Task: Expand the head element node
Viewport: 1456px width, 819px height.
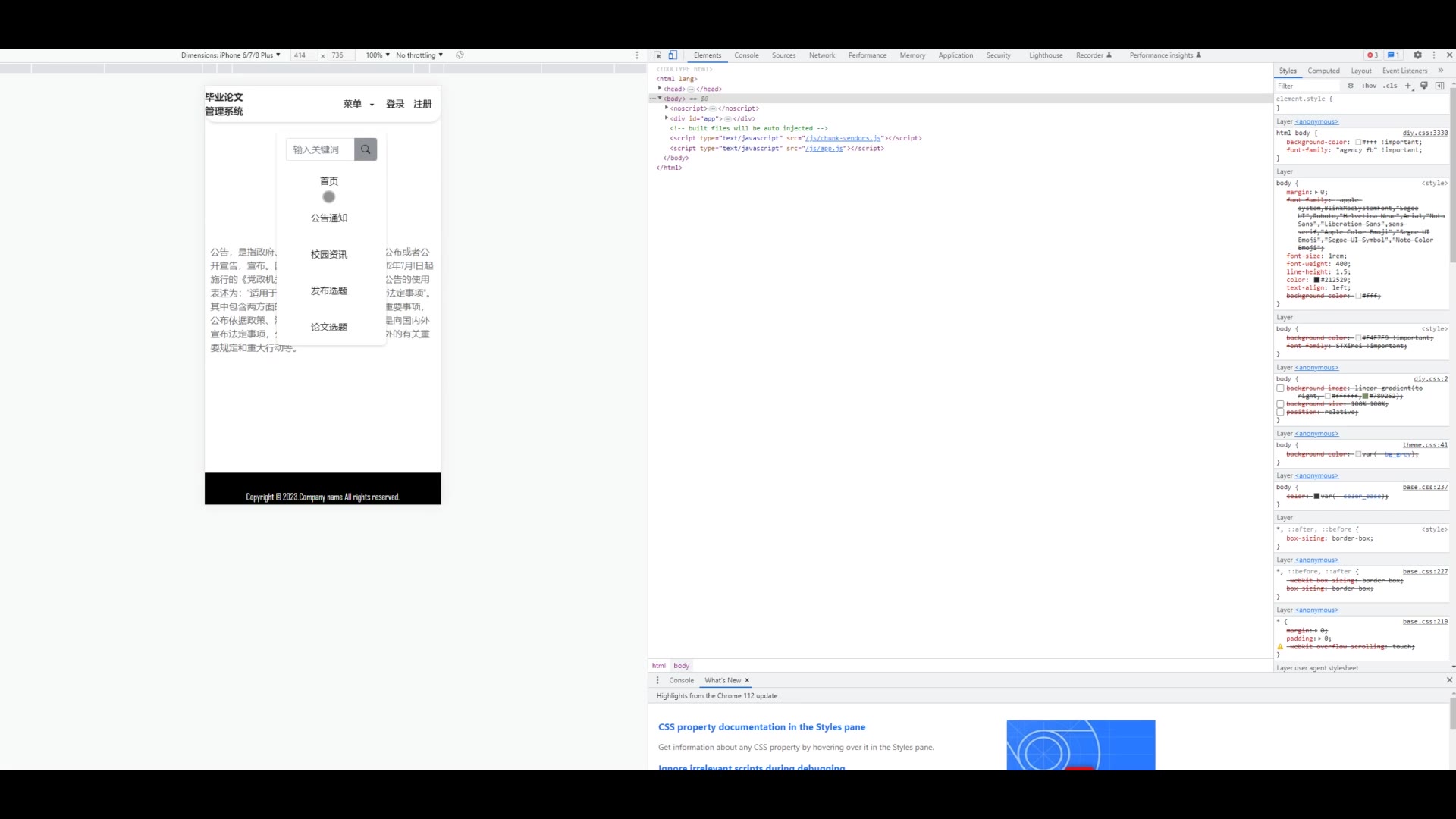Action: [660, 89]
